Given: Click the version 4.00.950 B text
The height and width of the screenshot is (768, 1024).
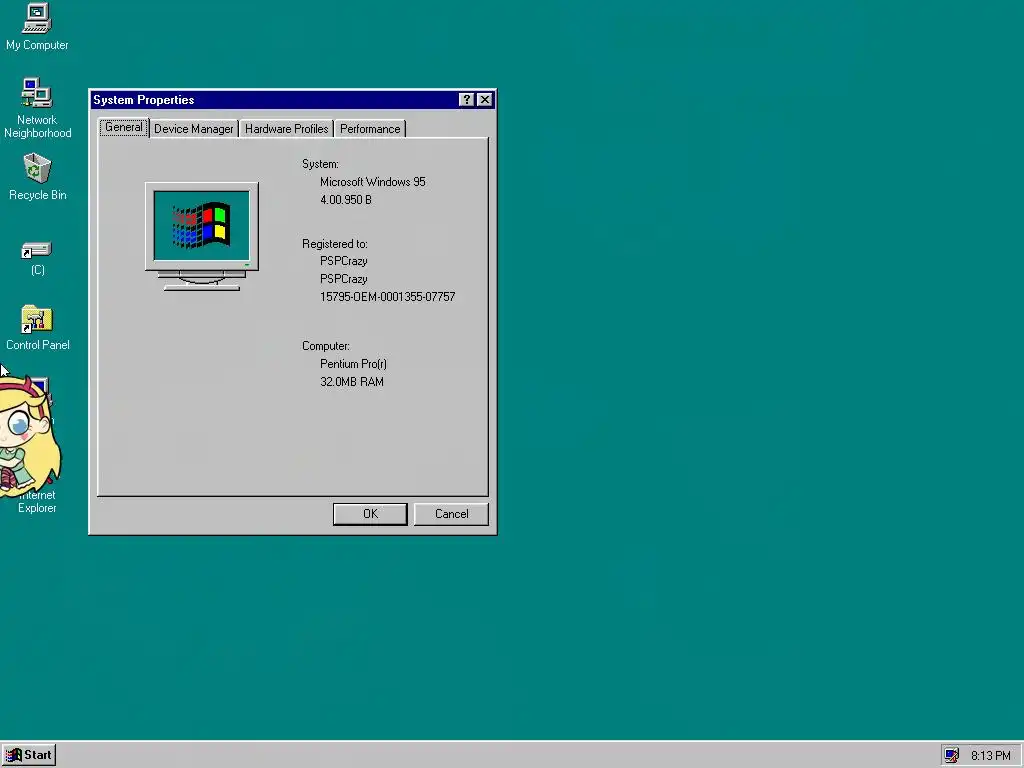Looking at the screenshot, I should click(x=345, y=200).
